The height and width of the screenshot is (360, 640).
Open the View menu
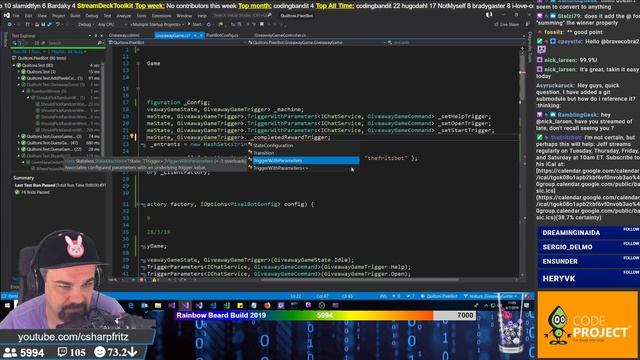[x=42, y=16]
